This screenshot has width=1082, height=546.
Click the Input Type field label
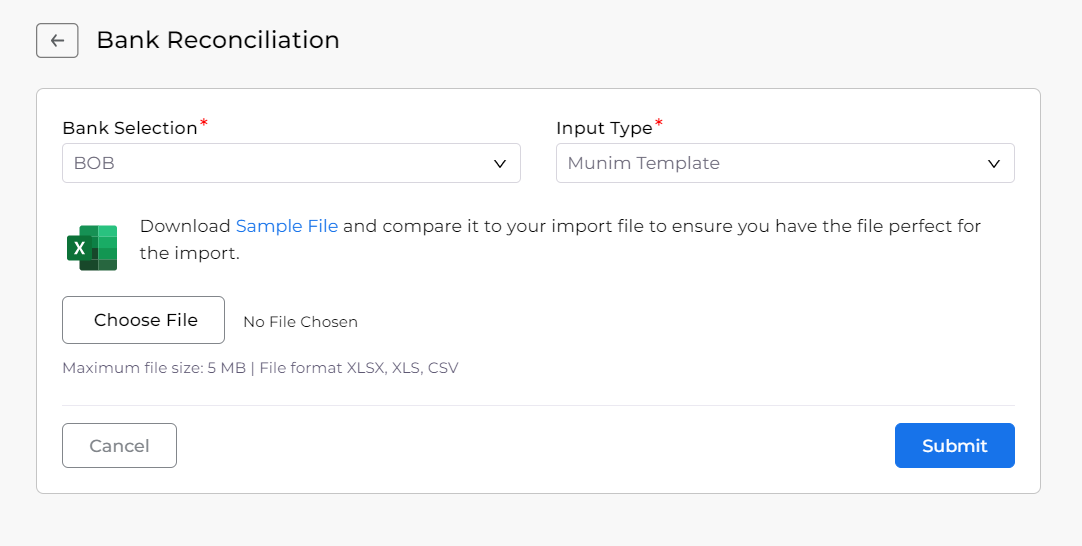[604, 128]
